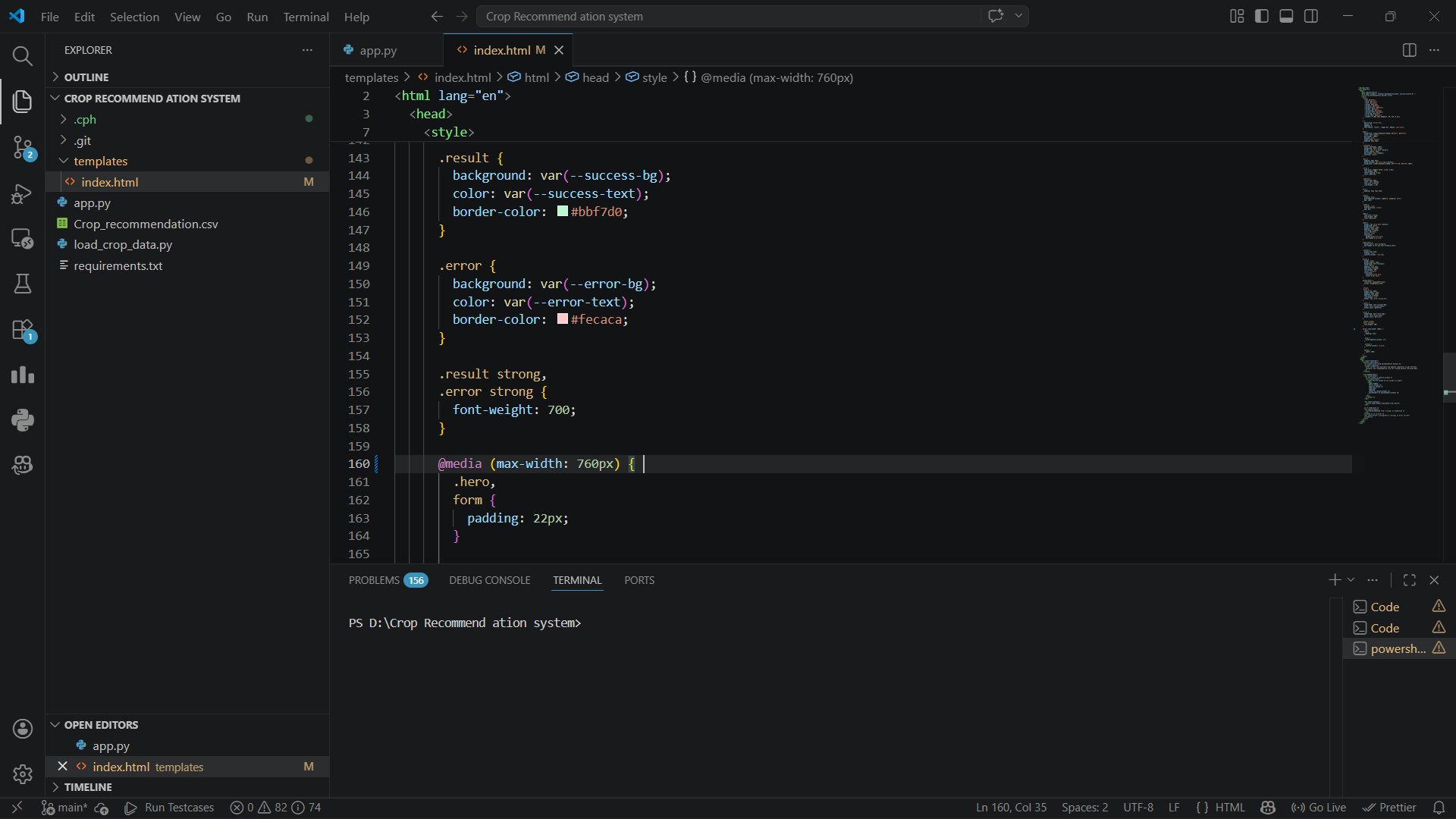Viewport: 1456px width, 819px height.
Task: Collapse the templates folder
Action: pyautogui.click(x=100, y=161)
